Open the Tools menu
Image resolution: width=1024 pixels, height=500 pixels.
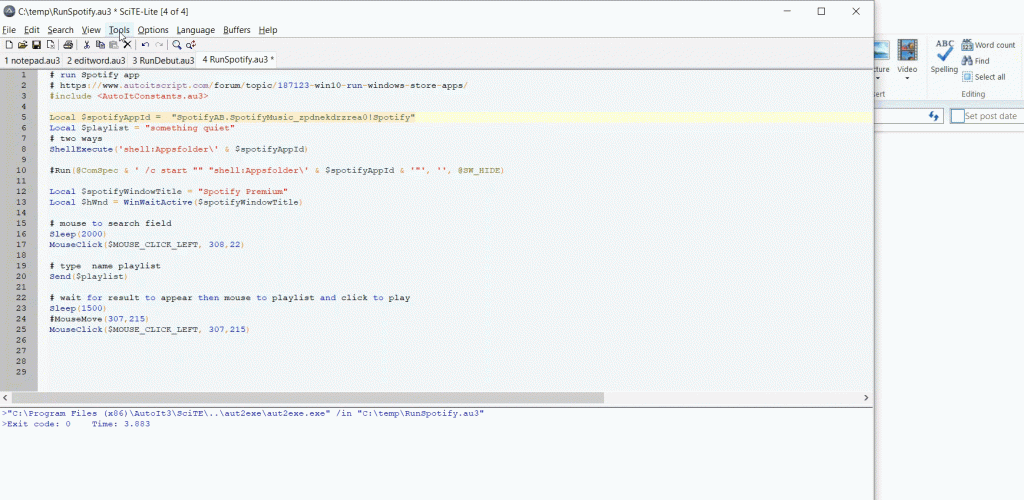pos(119,30)
